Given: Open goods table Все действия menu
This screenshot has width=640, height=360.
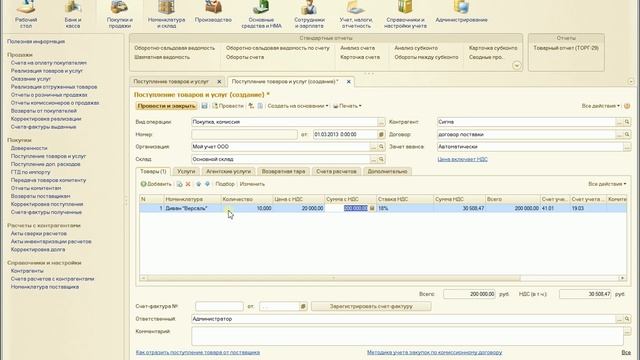Looking at the screenshot, I should [607, 184].
